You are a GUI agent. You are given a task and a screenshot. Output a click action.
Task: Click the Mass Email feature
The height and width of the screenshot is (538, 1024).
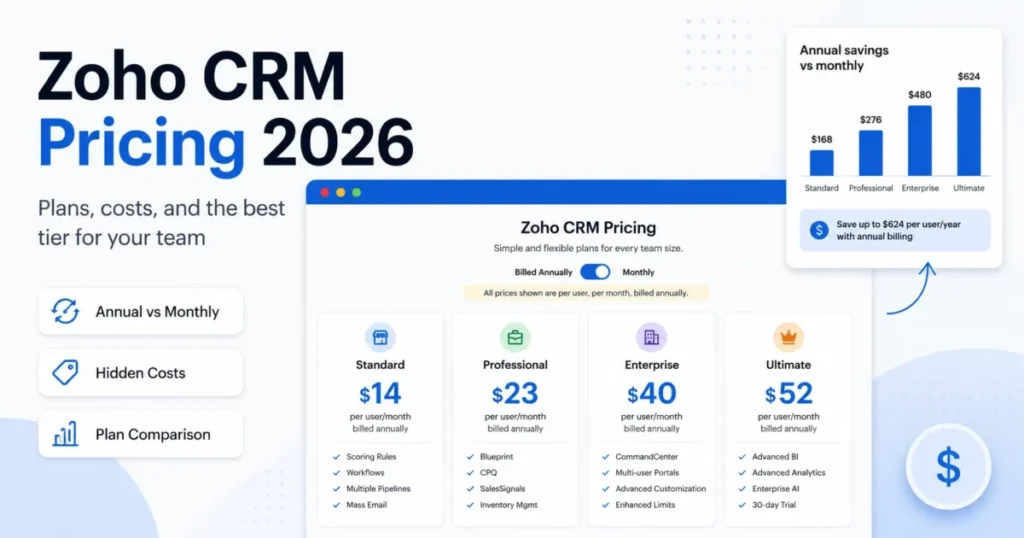366,505
